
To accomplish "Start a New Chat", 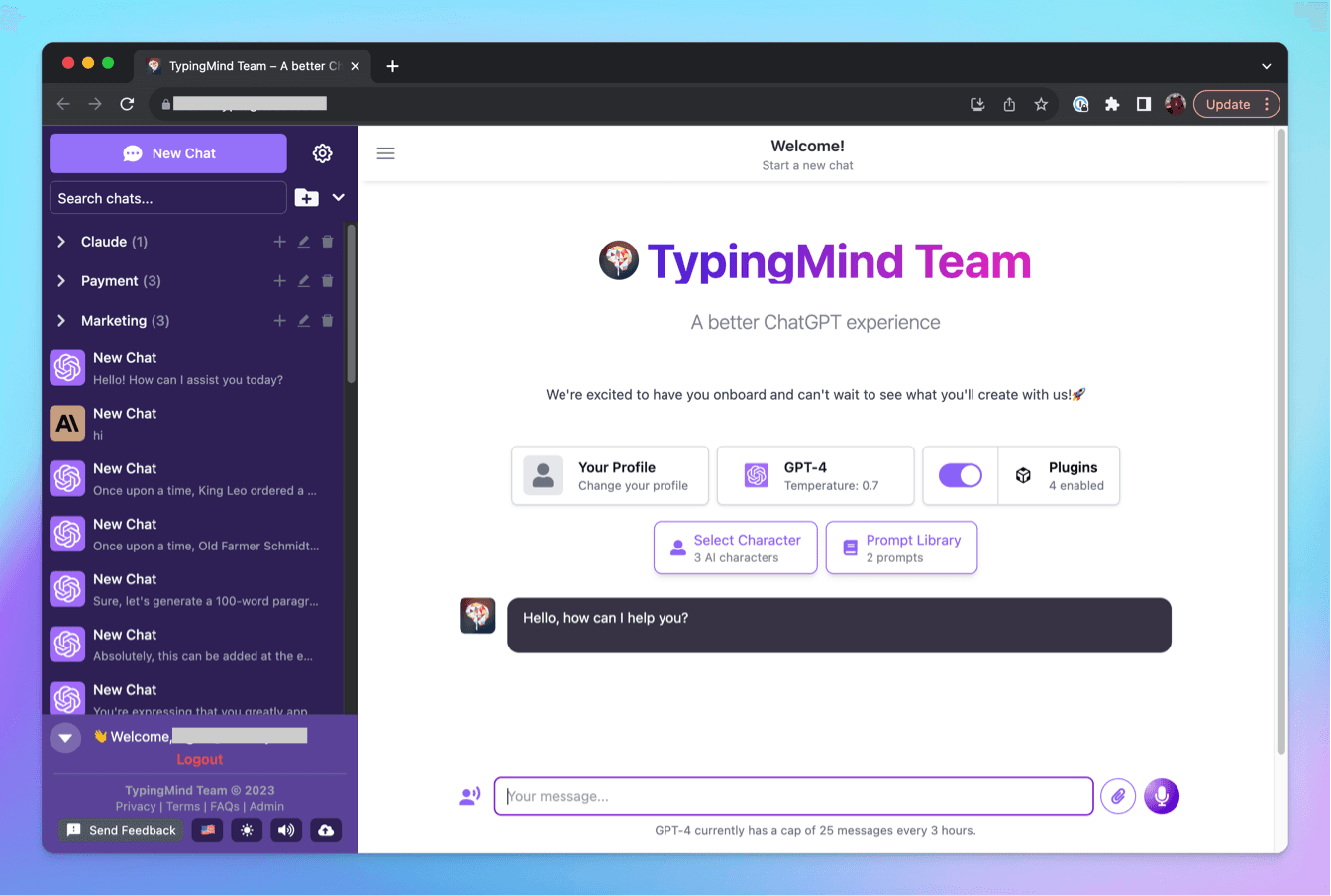I will pos(168,153).
